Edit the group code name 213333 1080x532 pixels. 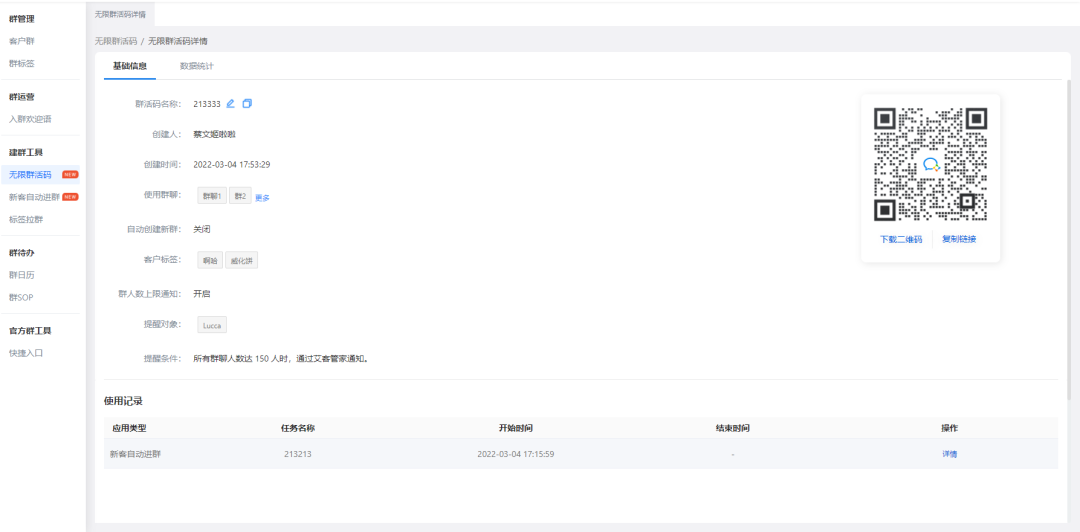coord(230,103)
